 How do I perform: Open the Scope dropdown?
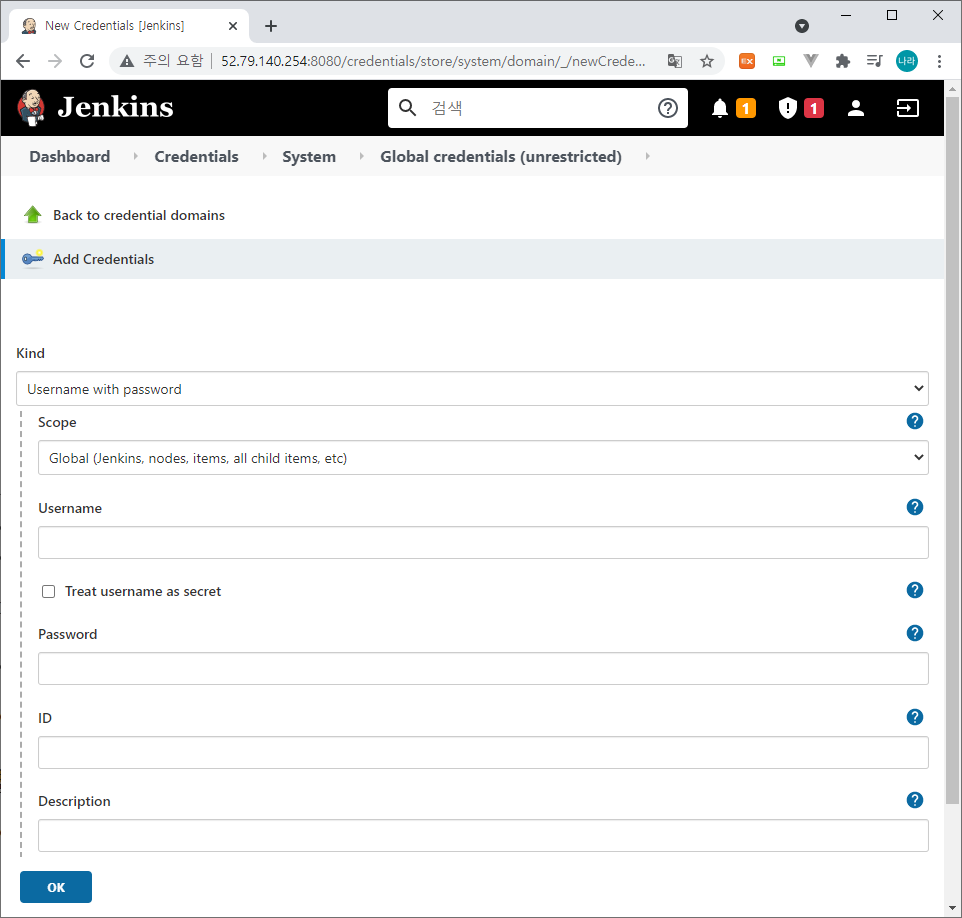click(483, 457)
